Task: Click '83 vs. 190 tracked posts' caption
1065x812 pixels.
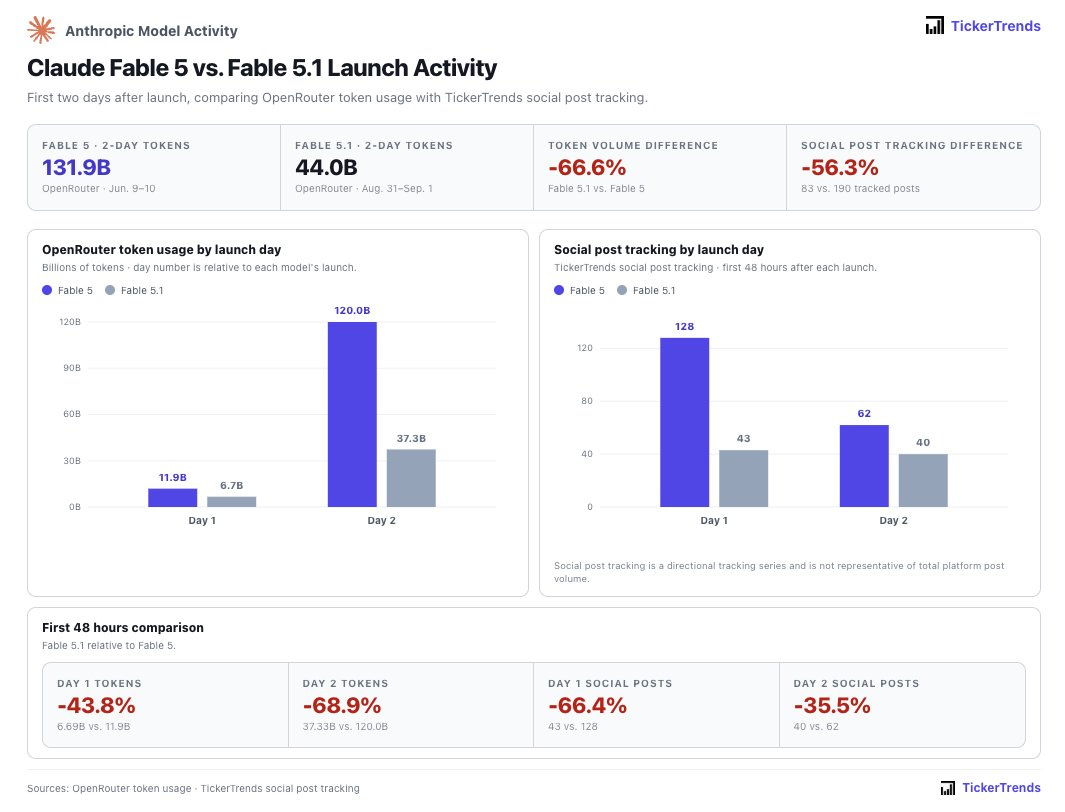Action: tap(860, 189)
